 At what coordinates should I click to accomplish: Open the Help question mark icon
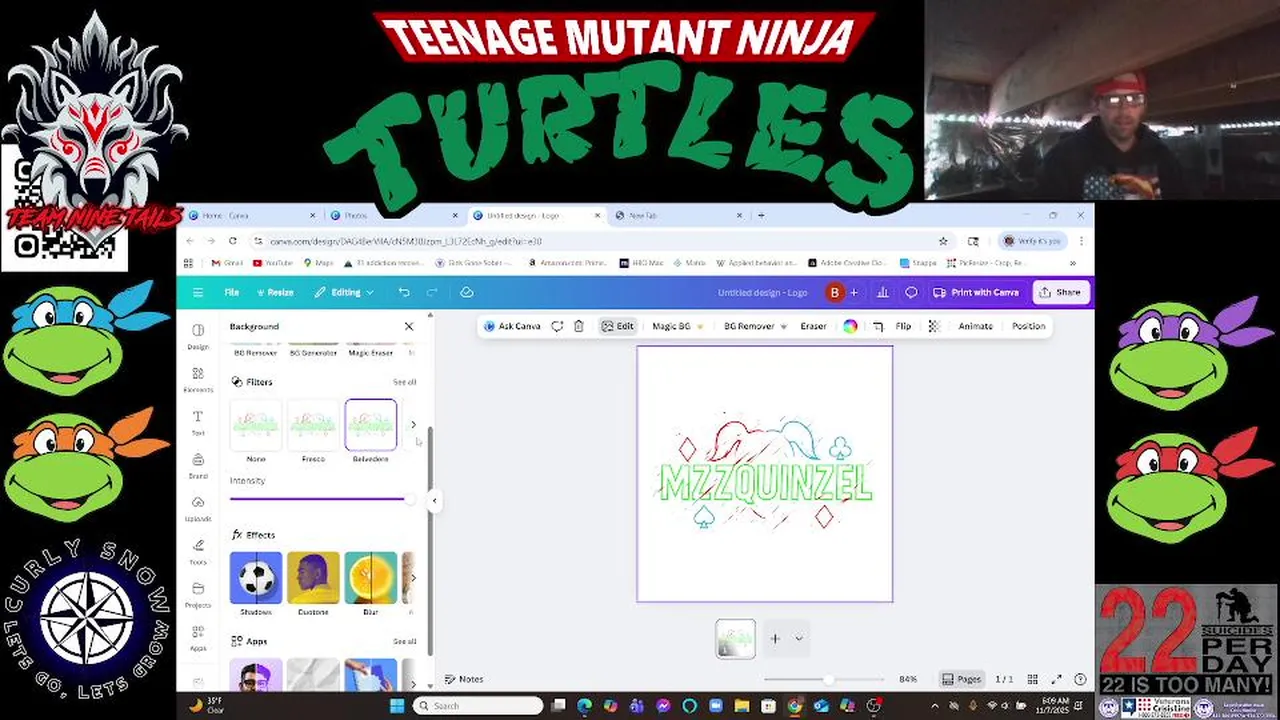pyautogui.click(x=1080, y=679)
